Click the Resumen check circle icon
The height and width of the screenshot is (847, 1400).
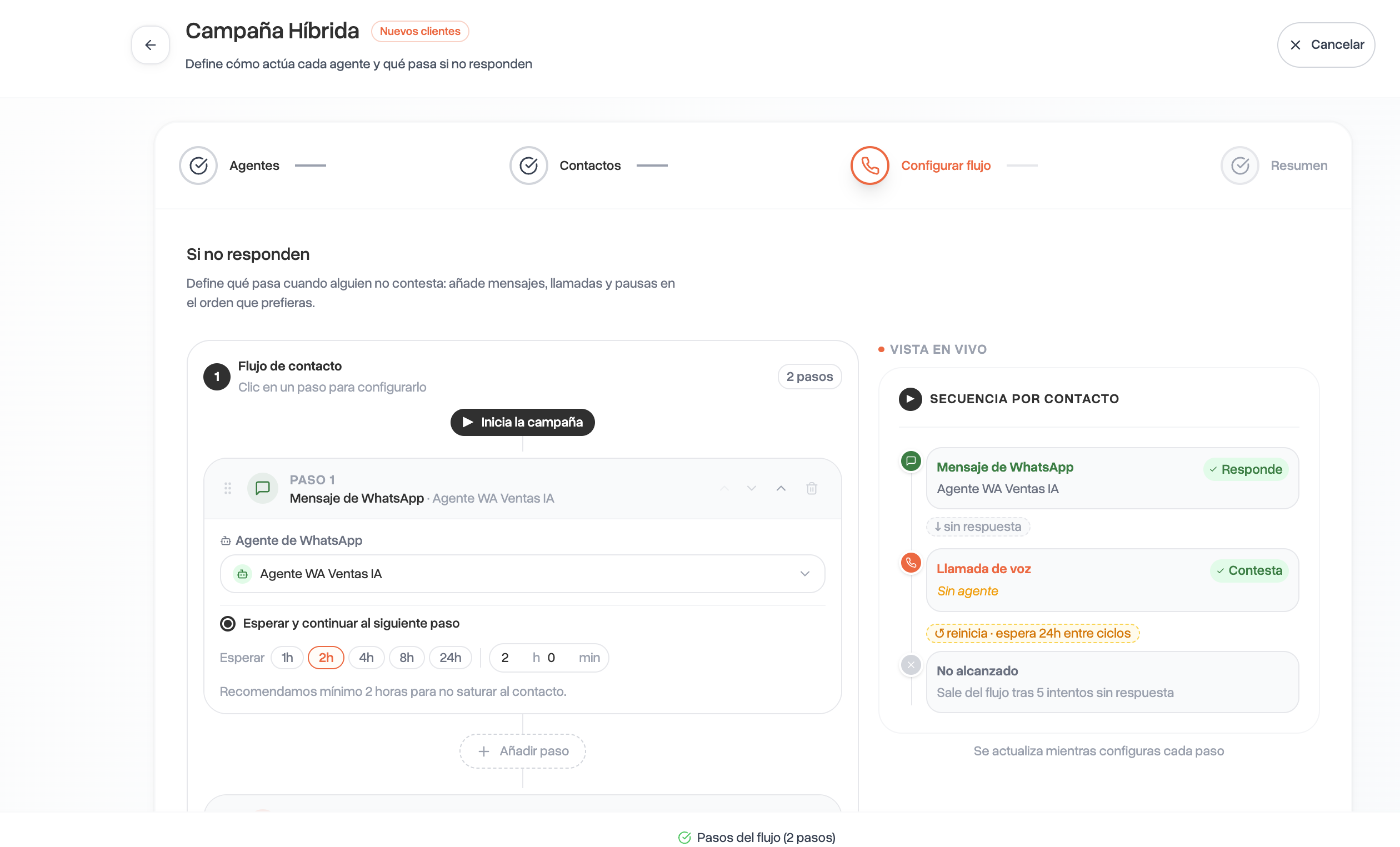point(1240,166)
